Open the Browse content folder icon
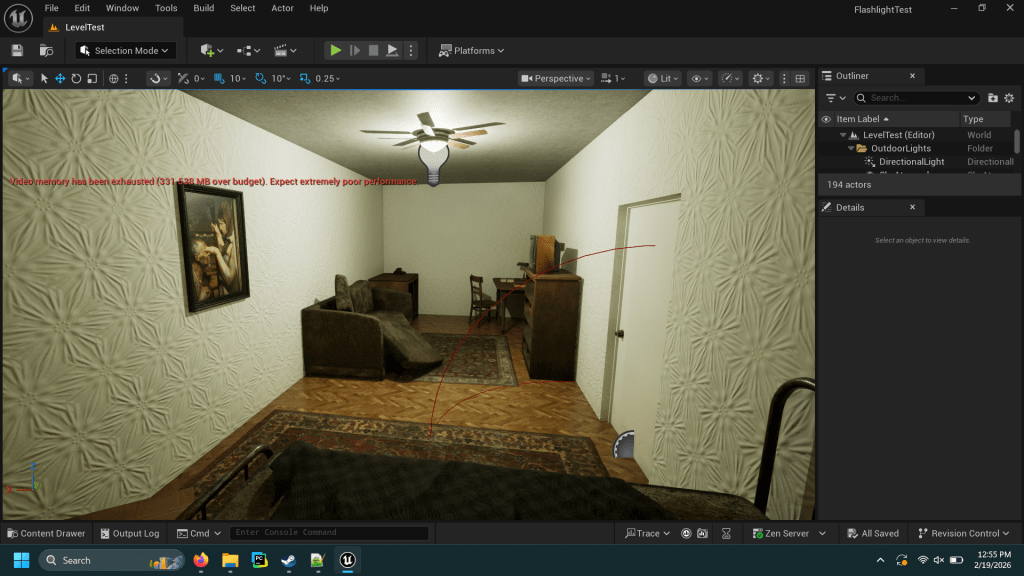The image size is (1024, 576). 46,50
